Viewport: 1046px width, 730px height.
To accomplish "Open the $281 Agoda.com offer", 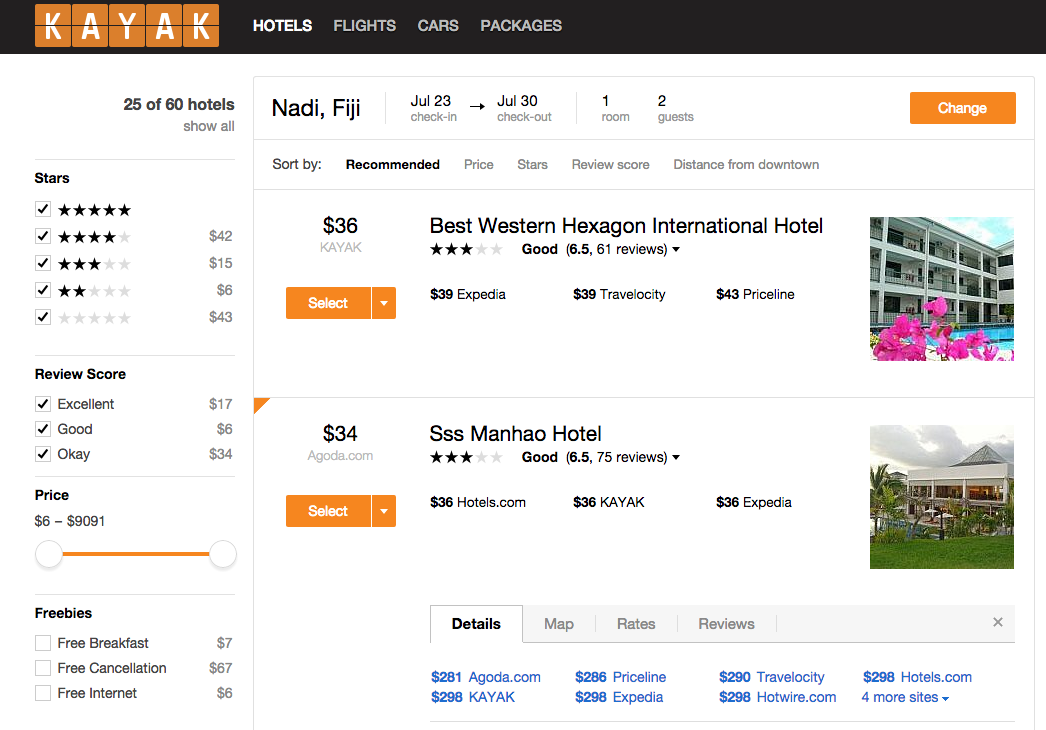I will (x=486, y=677).
